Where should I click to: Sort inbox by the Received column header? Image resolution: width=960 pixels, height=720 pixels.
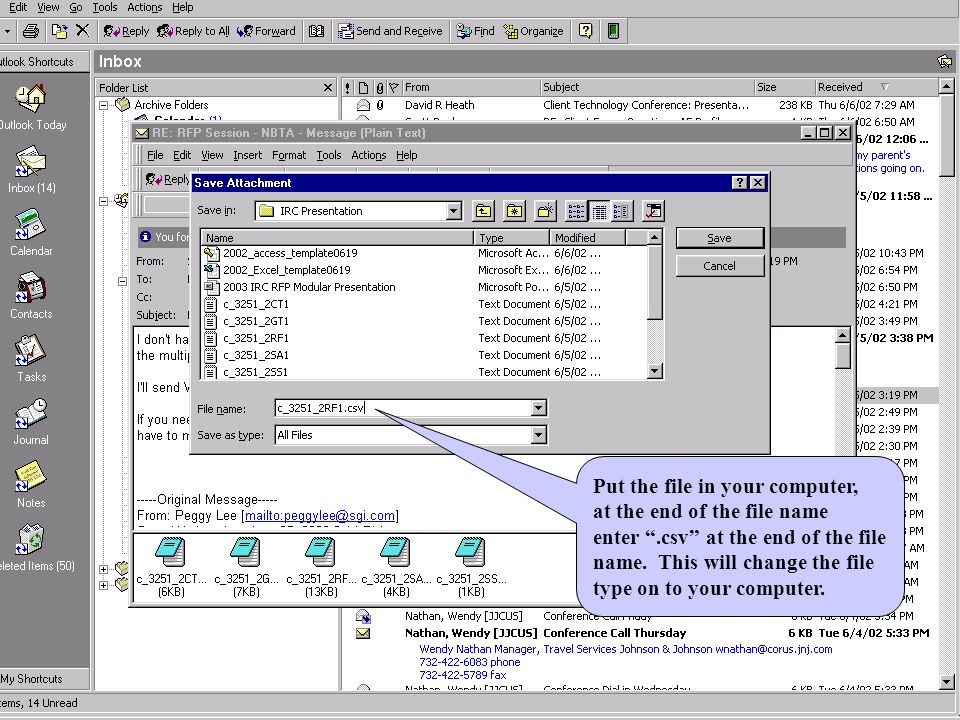click(x=876, y=87)
